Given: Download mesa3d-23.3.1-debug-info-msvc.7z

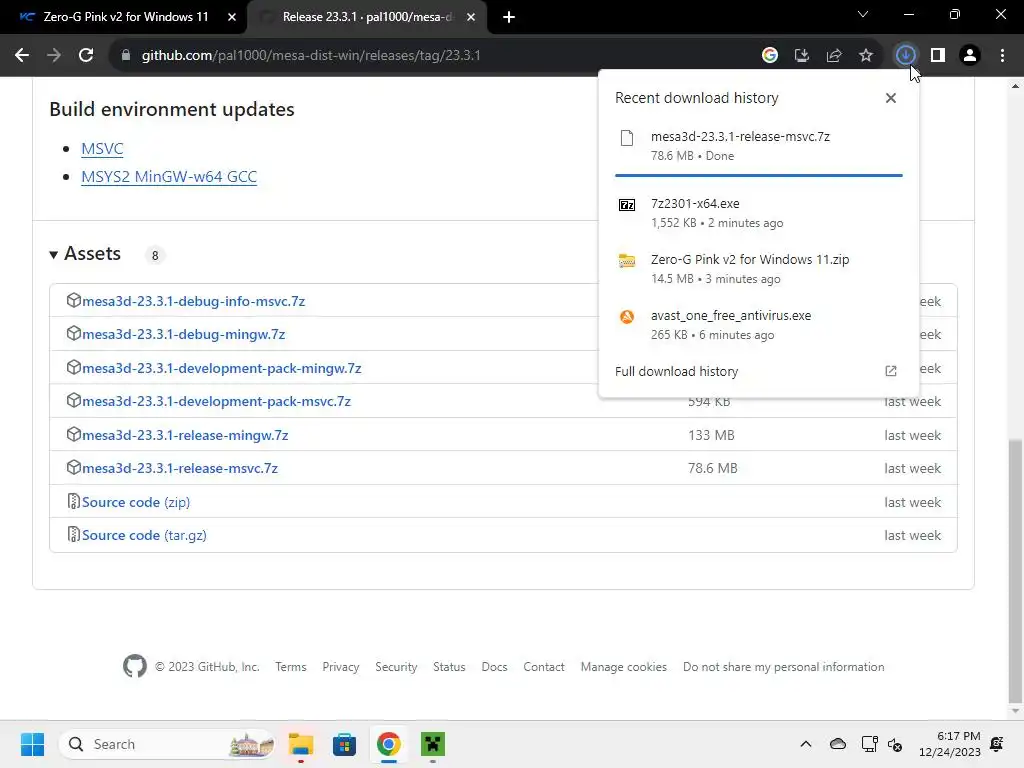Looking at the screenshot, I should (x=194, y=301).
